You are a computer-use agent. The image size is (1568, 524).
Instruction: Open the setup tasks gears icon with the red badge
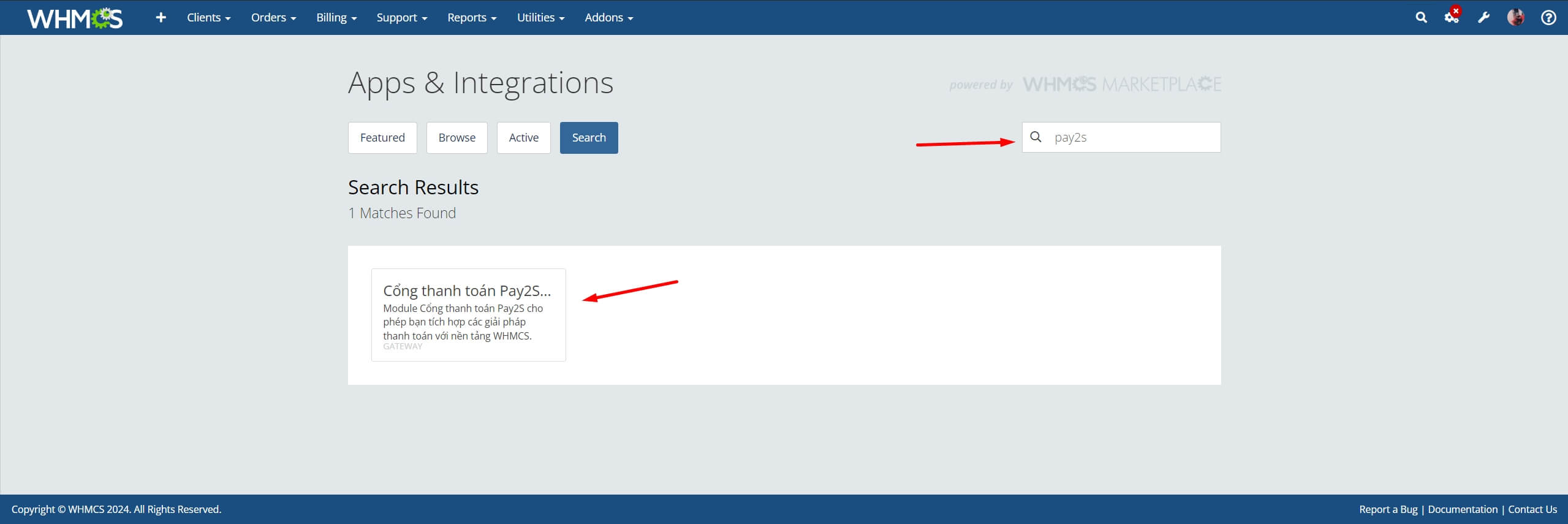[1452, 16]
